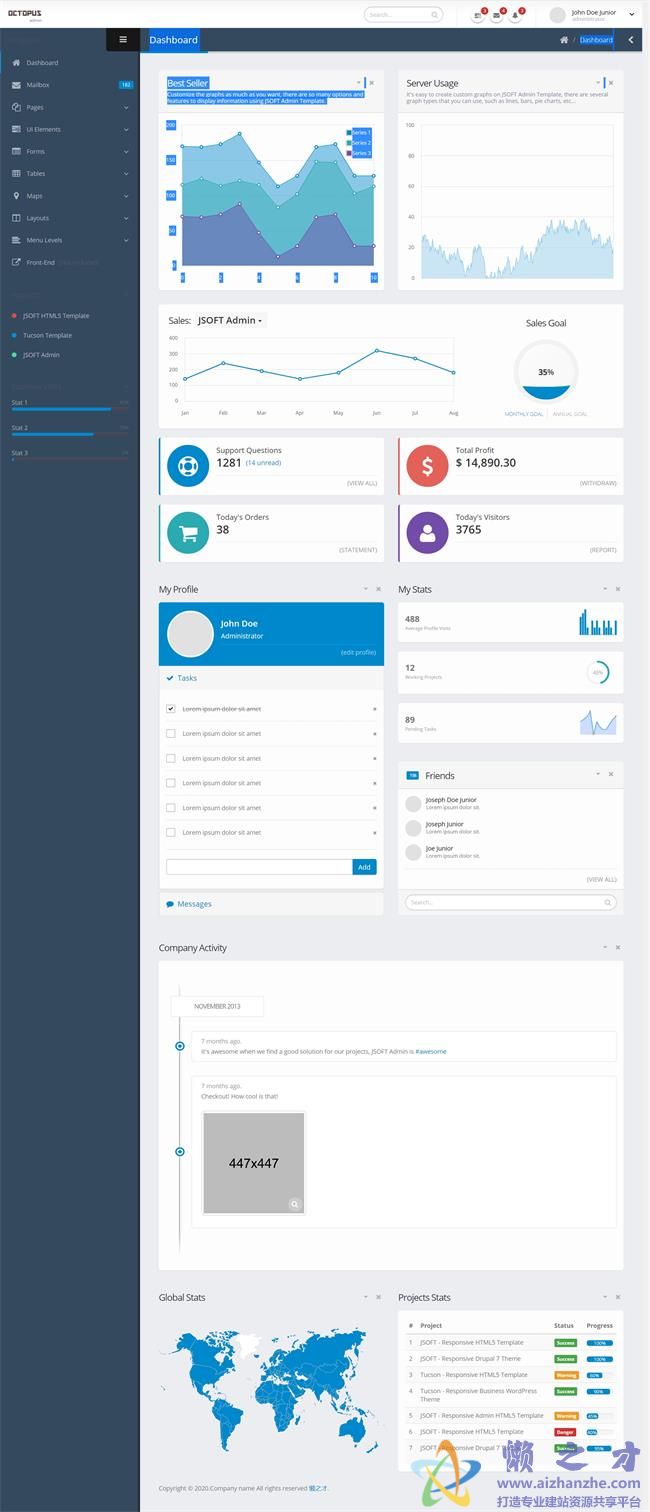
Task: Uncheck the first completed task checkbox
Action: pos(171,708)
